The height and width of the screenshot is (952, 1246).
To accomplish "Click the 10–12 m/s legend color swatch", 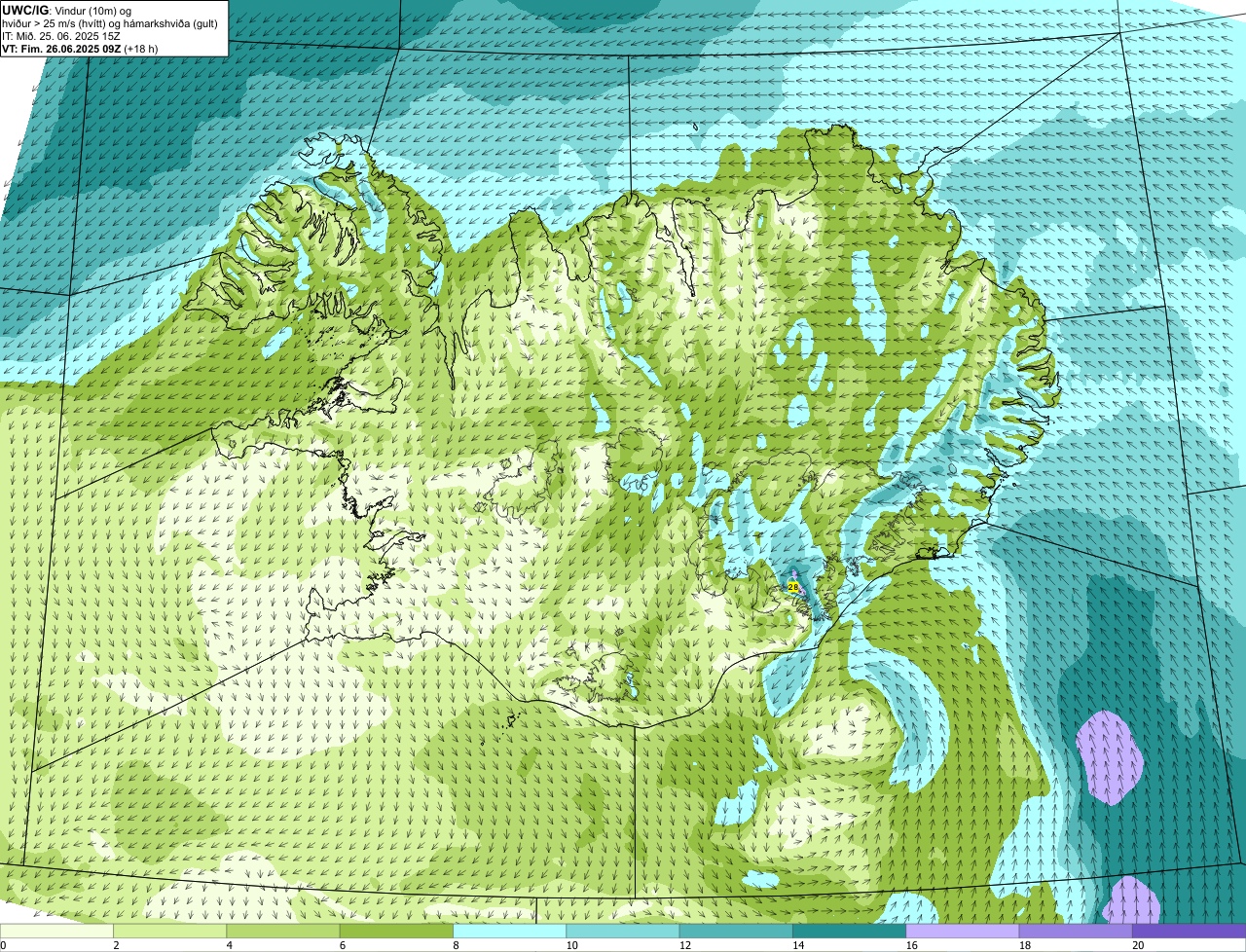I will pyautogui.click(x=624, y=931).
